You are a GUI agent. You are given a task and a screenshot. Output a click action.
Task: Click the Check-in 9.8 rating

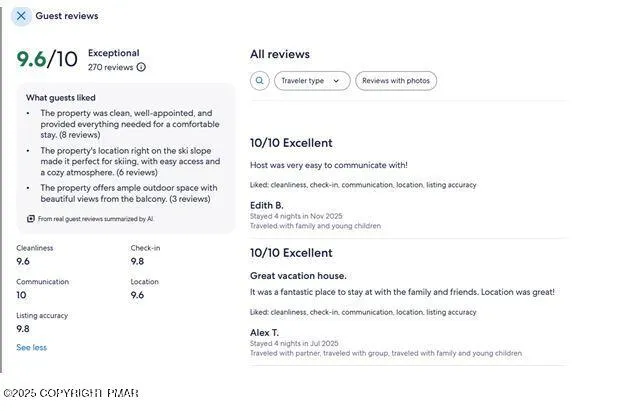pyautogui.click(x=138, y=262)
